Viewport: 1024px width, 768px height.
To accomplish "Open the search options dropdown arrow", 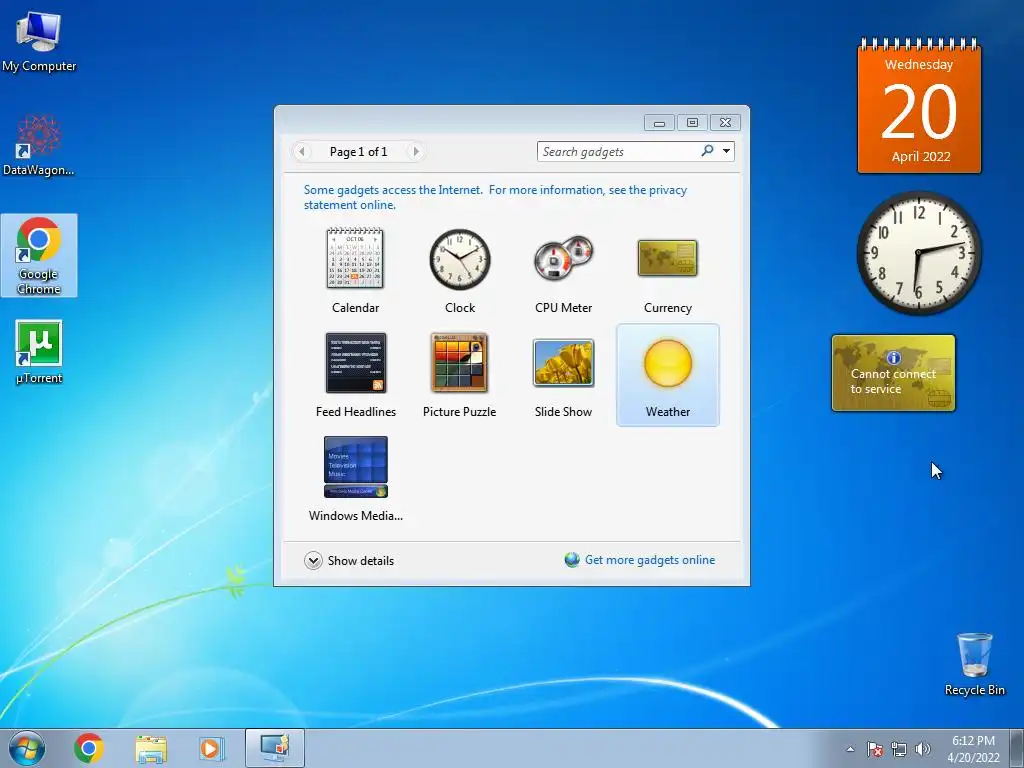I will click(726, 152).
